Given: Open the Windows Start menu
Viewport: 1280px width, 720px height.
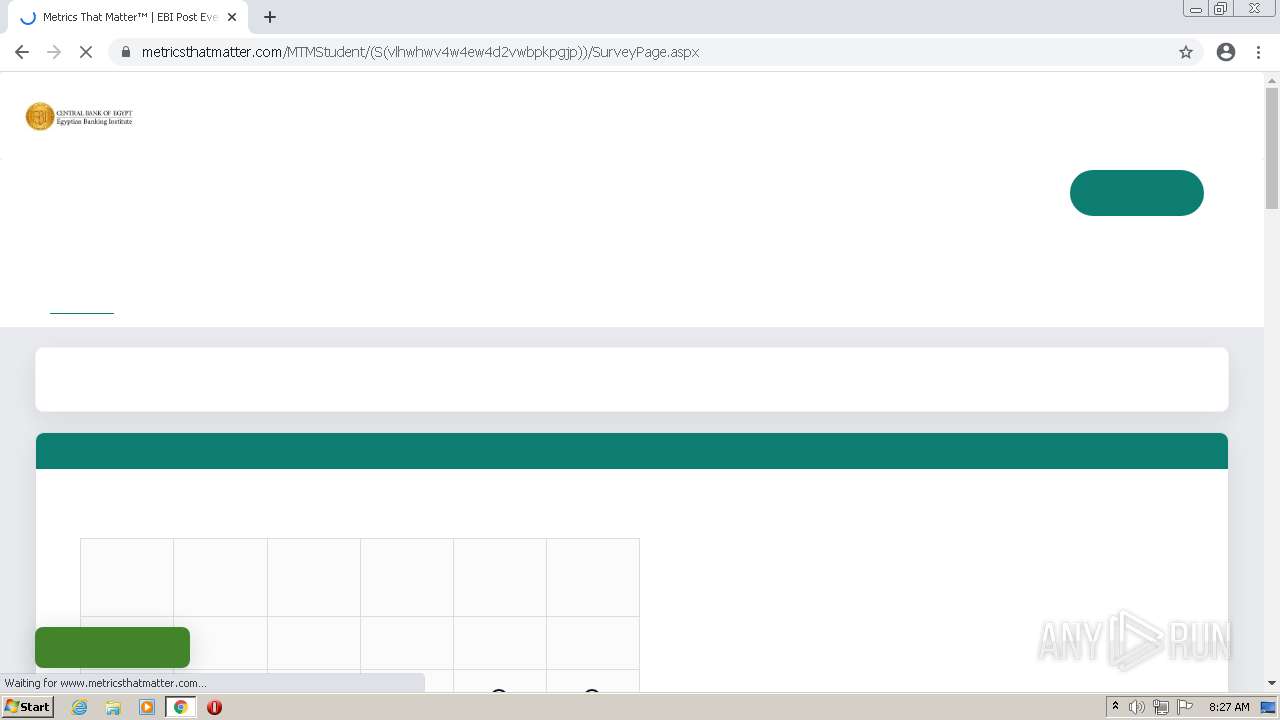Looking at the screenshot, I should (x=27, y=707).
